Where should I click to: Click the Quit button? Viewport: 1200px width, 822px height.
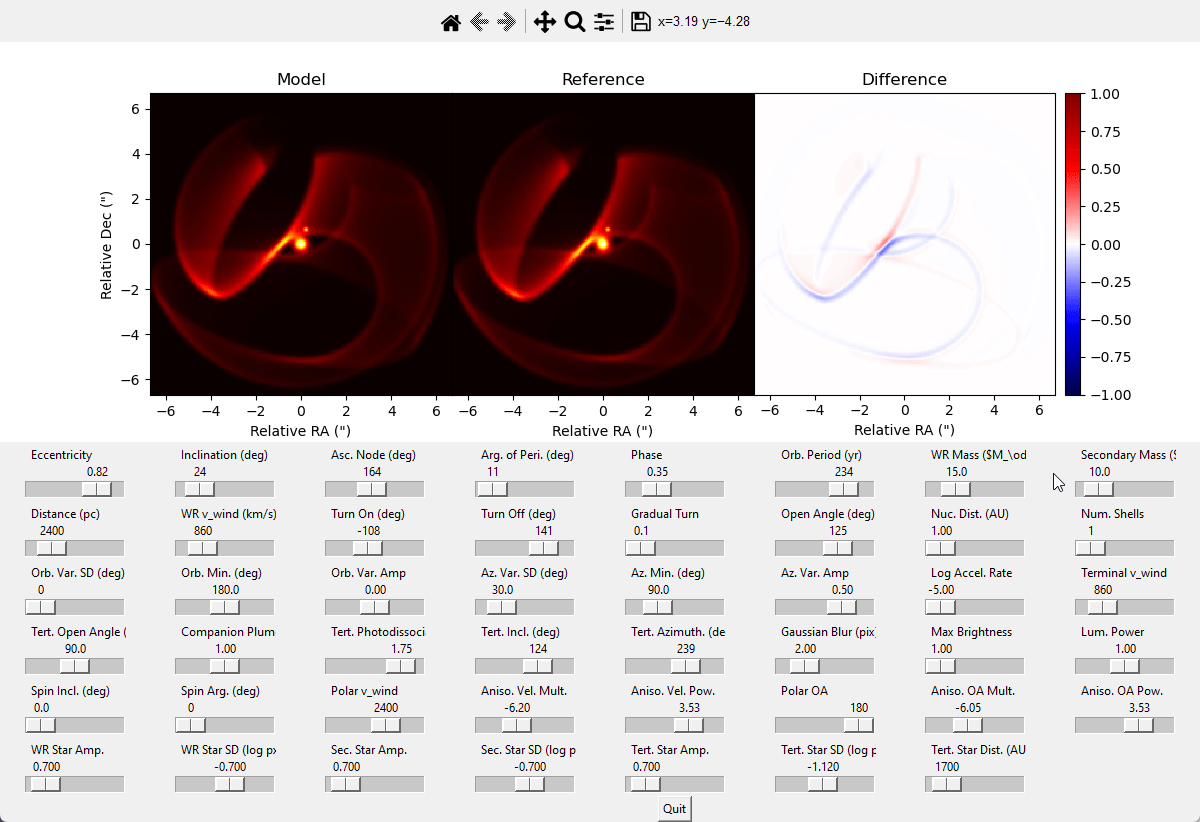(x=675, y=808)
